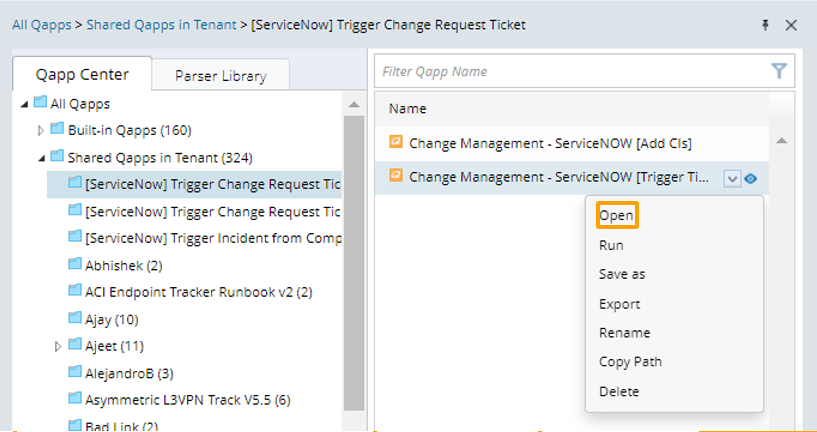Click Shared Qapps in Tenant breadcrumb
The height and width of the screenshot is (432, 817).
tap(160, 25)
